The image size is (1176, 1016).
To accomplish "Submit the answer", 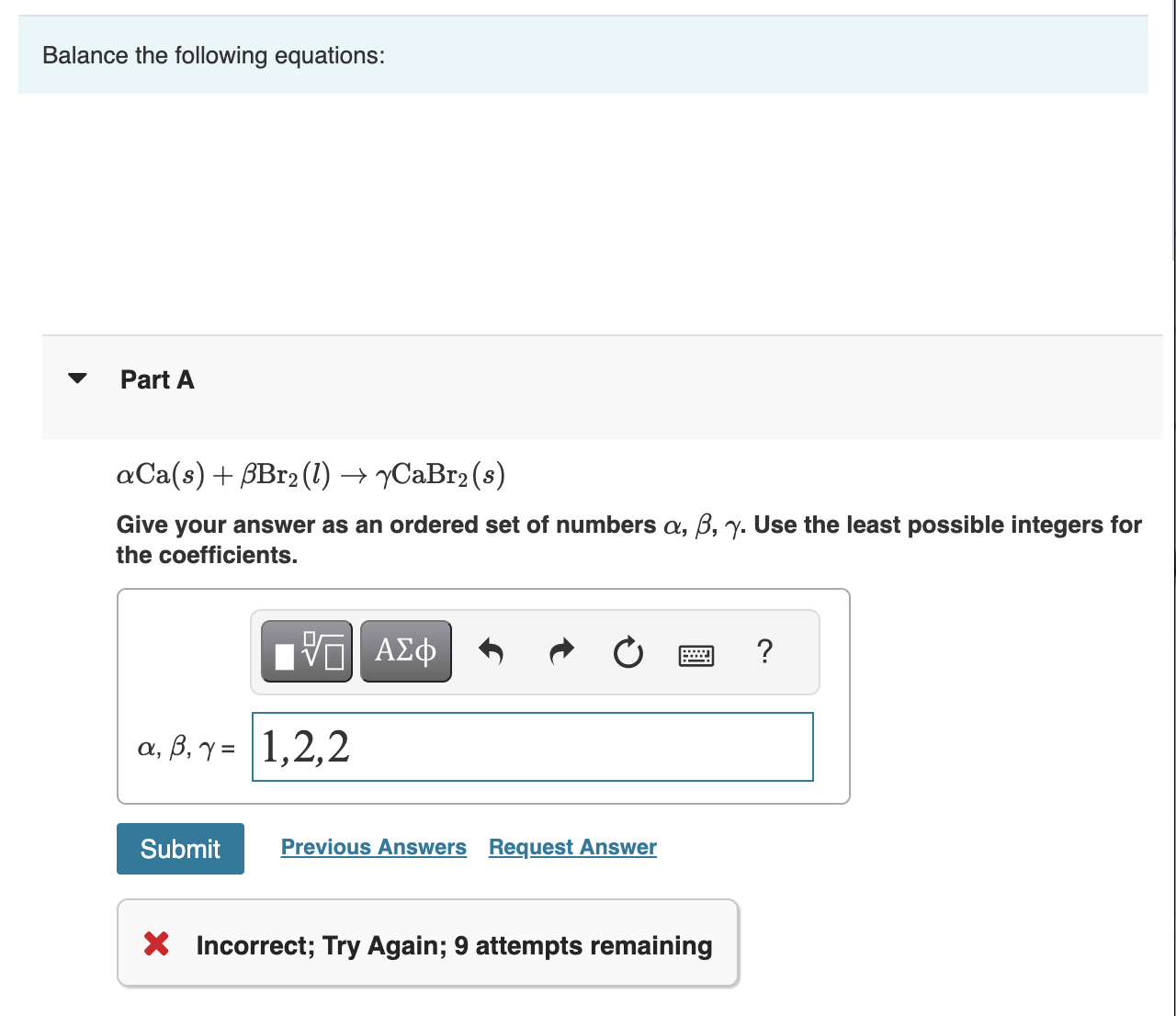I will coord(180,848).
